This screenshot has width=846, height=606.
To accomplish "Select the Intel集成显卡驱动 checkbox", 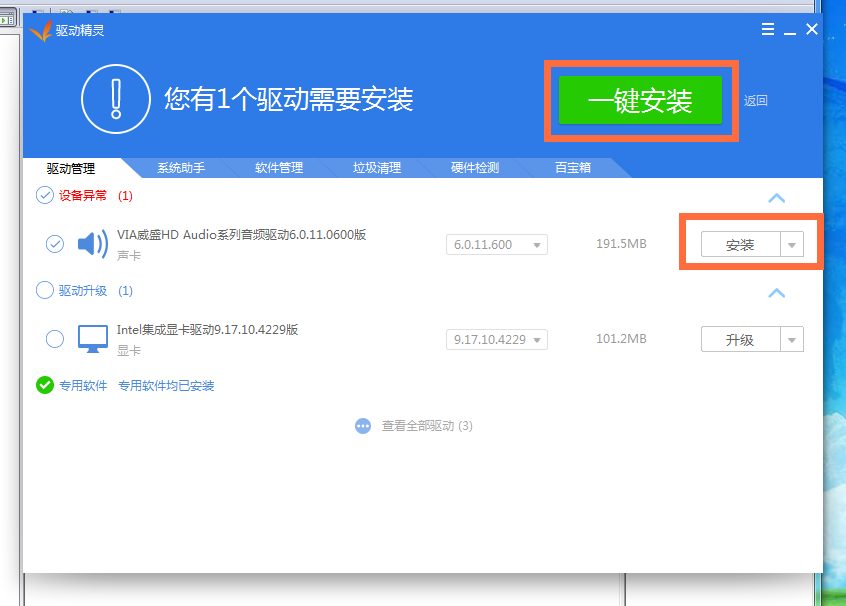I will (x=54, y=338).
